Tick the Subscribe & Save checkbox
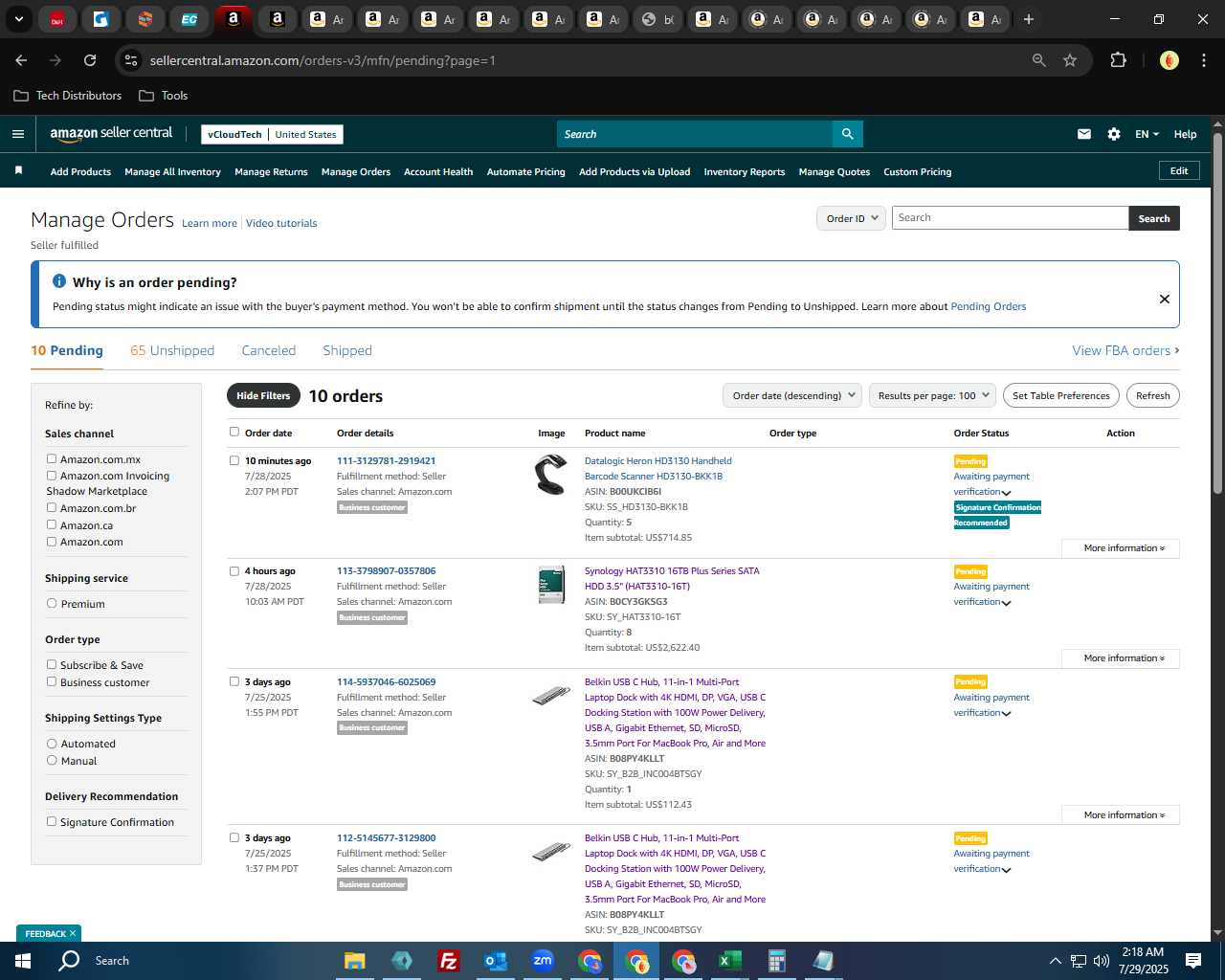 coord(52,664)
